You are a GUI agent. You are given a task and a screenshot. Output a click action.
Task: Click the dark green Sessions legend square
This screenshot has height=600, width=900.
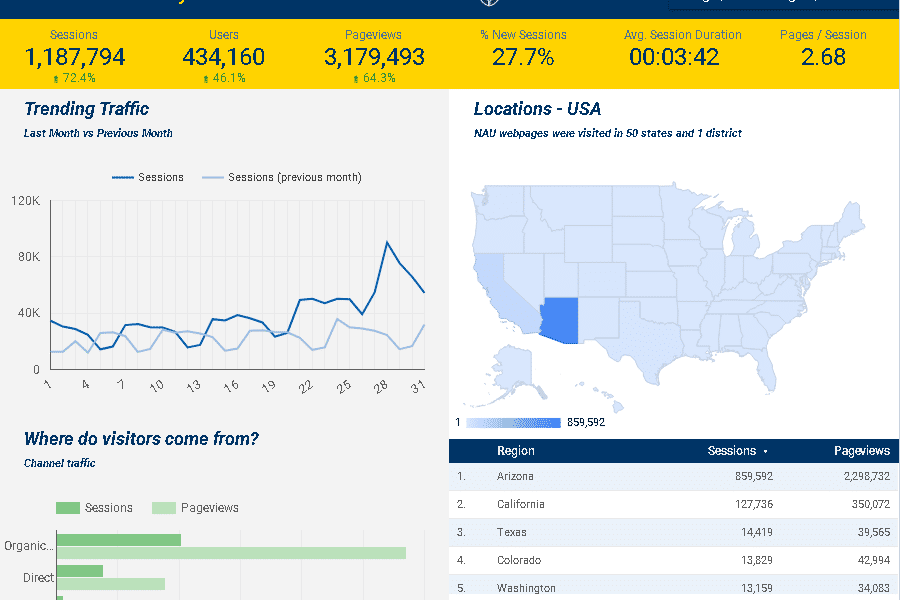(x=68, y=508)
